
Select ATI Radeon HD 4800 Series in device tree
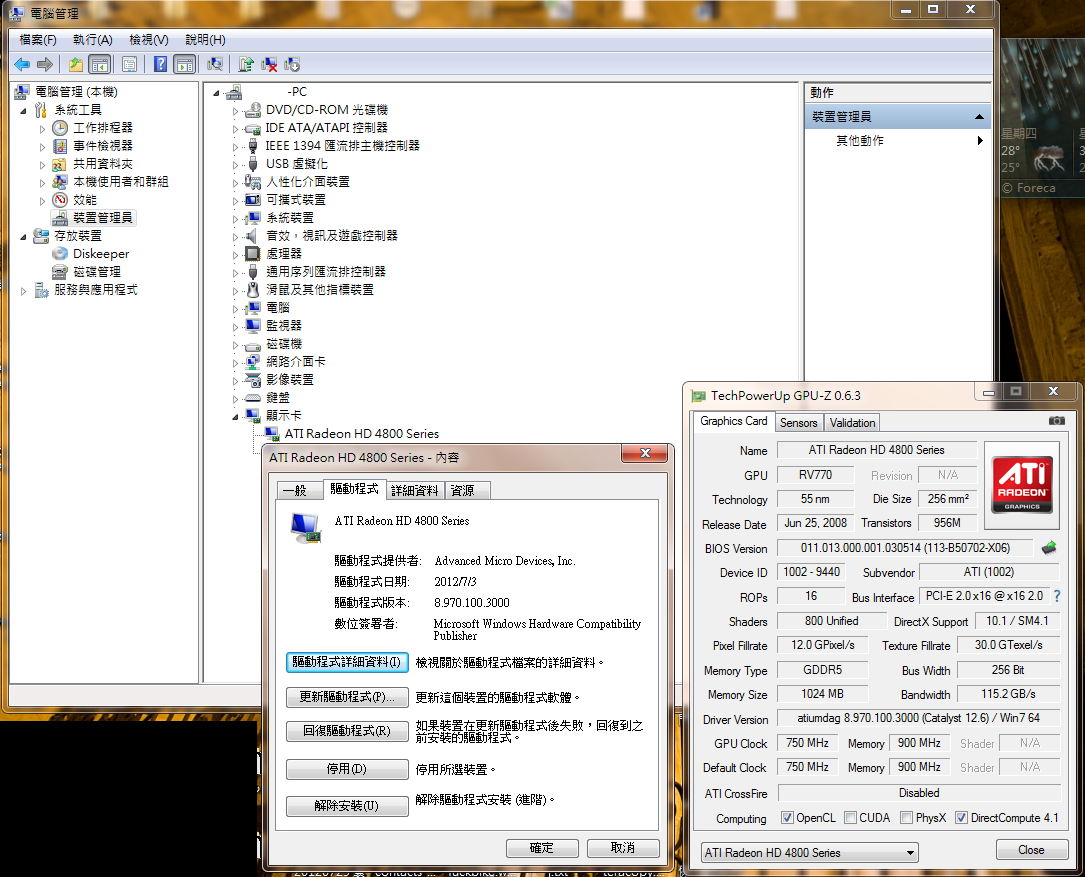361,434
